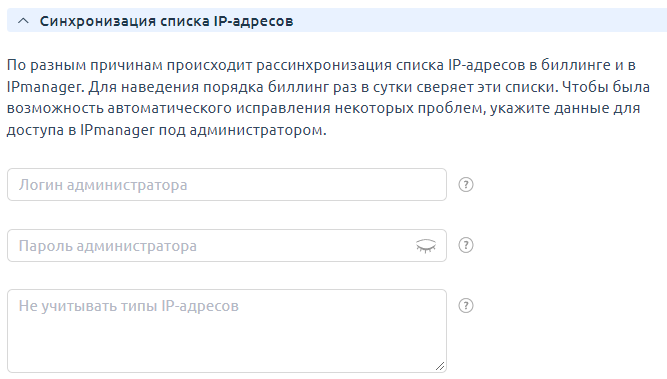This screenshot has height=379, width=667.
Task: Show password using the eye icon
Action: [x=426, y=246]
